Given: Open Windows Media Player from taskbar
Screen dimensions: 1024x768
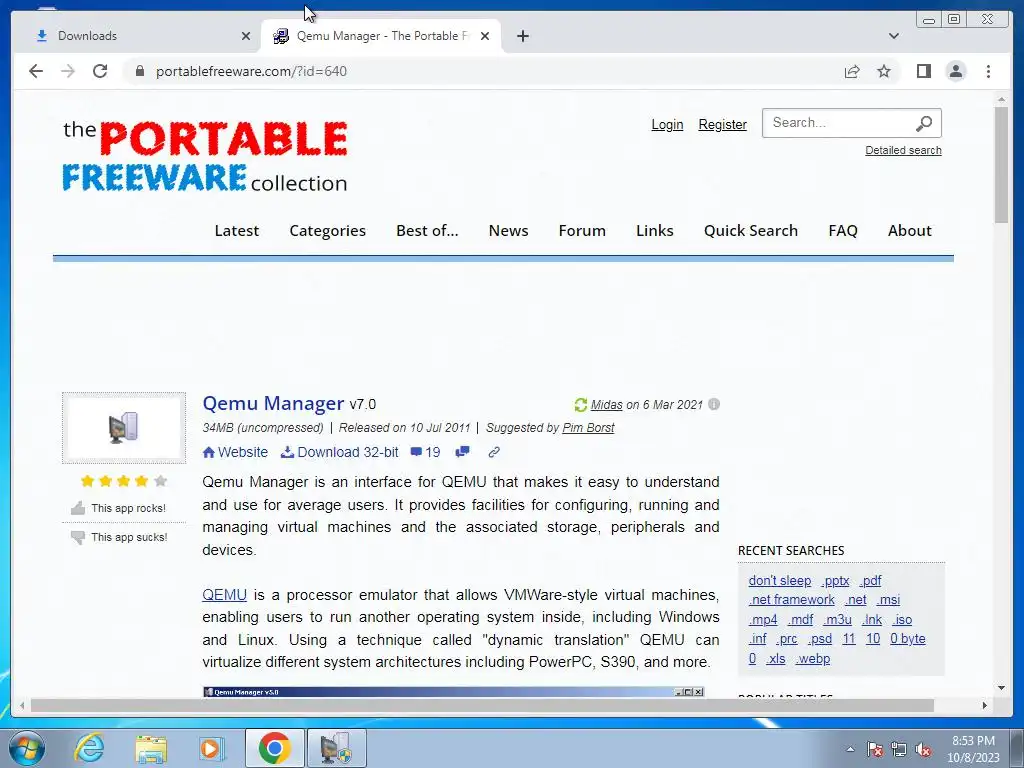Looking at the screenshot, I should coord(212,748).
